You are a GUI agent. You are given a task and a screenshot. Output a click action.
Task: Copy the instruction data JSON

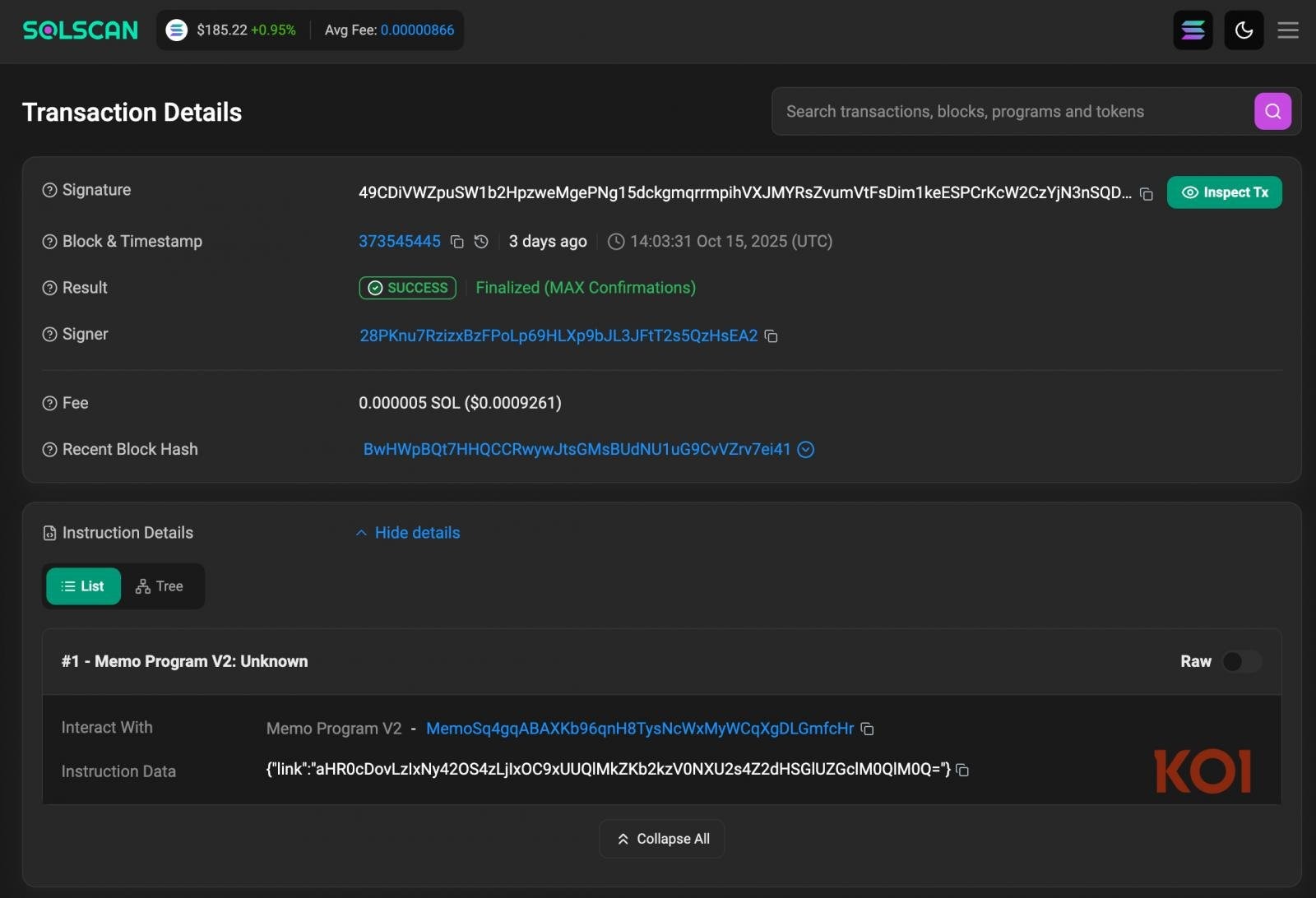(x=962, y=771)
